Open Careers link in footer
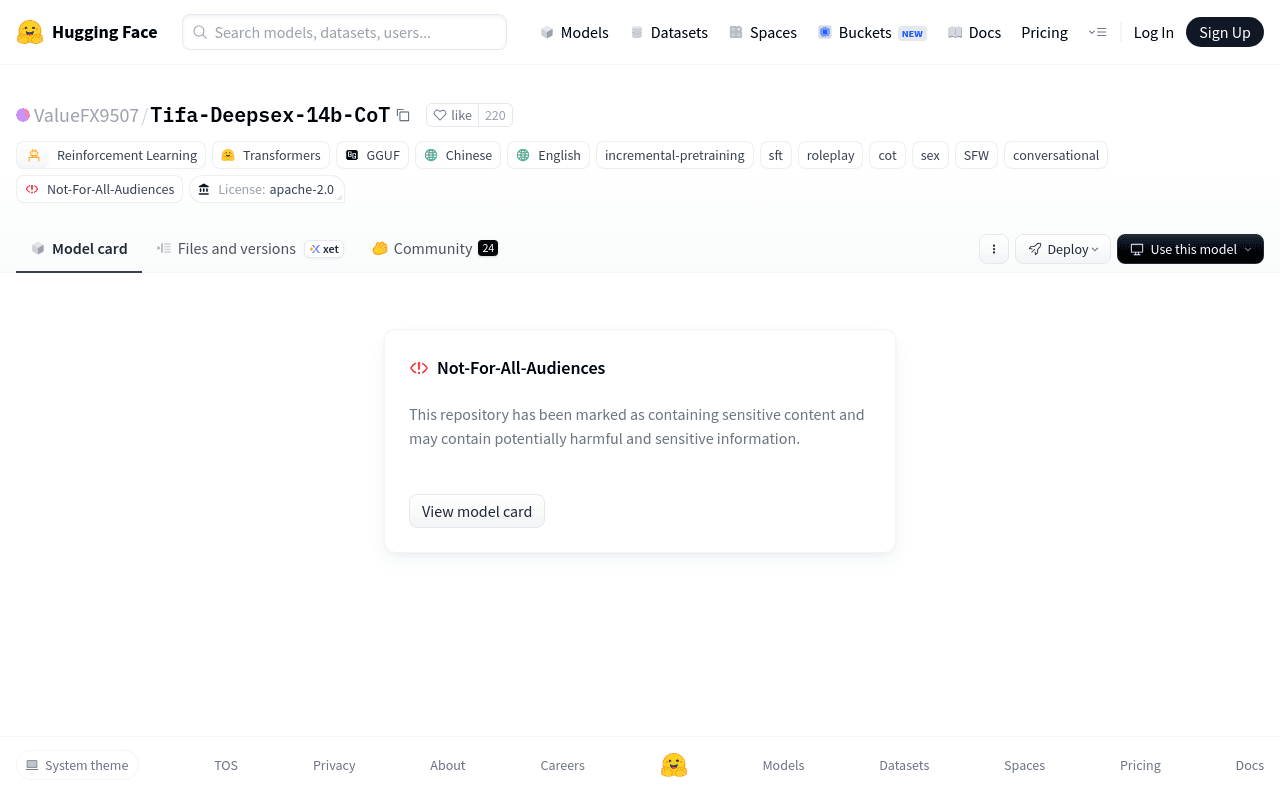 [563, 765]
